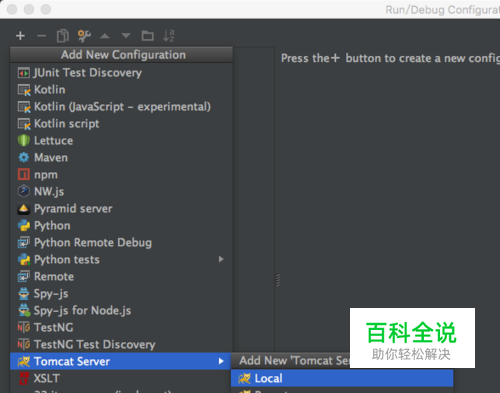Image resolution: width=500 pixels, height=393 pixels.
Task: Select the JUnit Test Discovery icon
Action: (x=24, y=73)
